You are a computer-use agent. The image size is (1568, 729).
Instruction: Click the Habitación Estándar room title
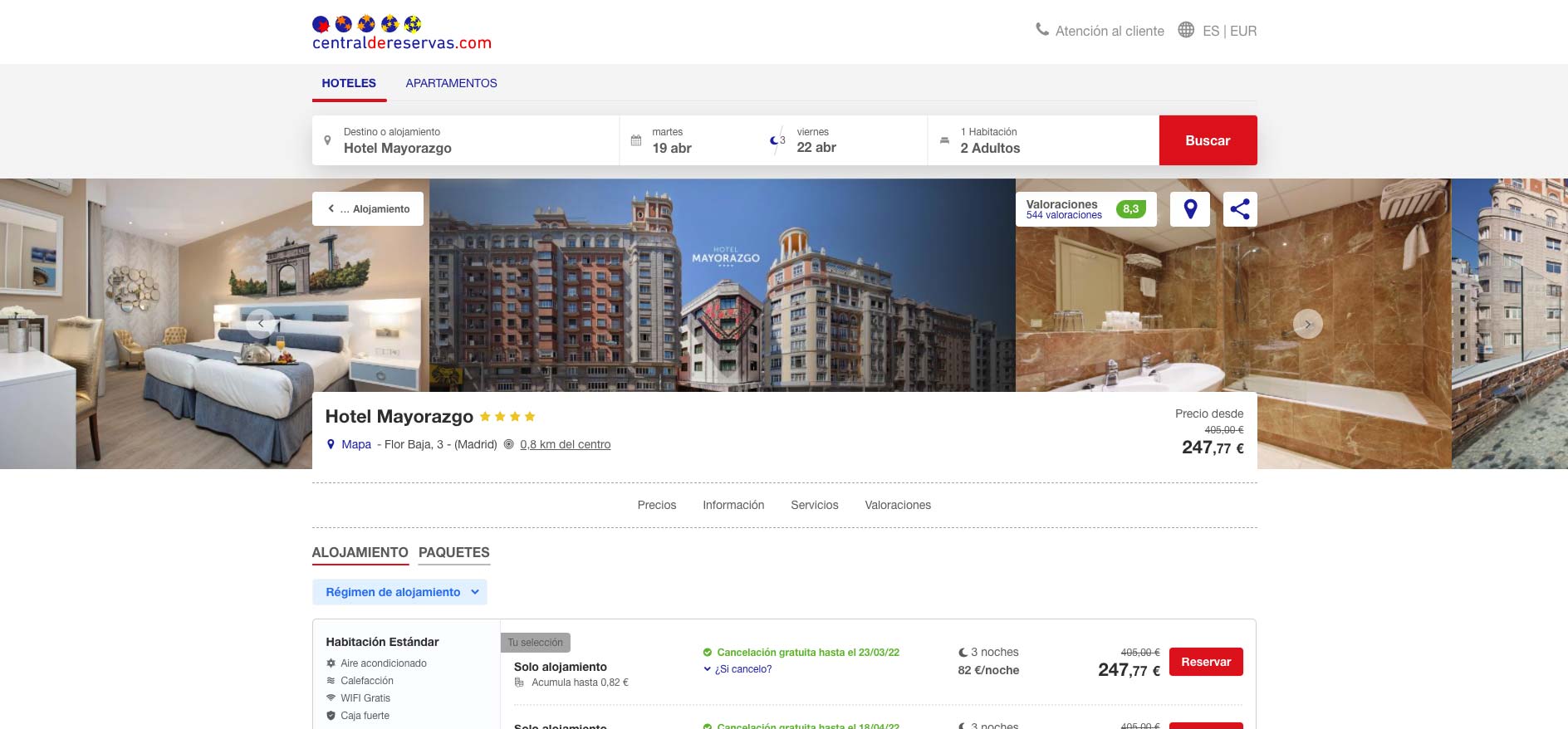pos(382,642)
